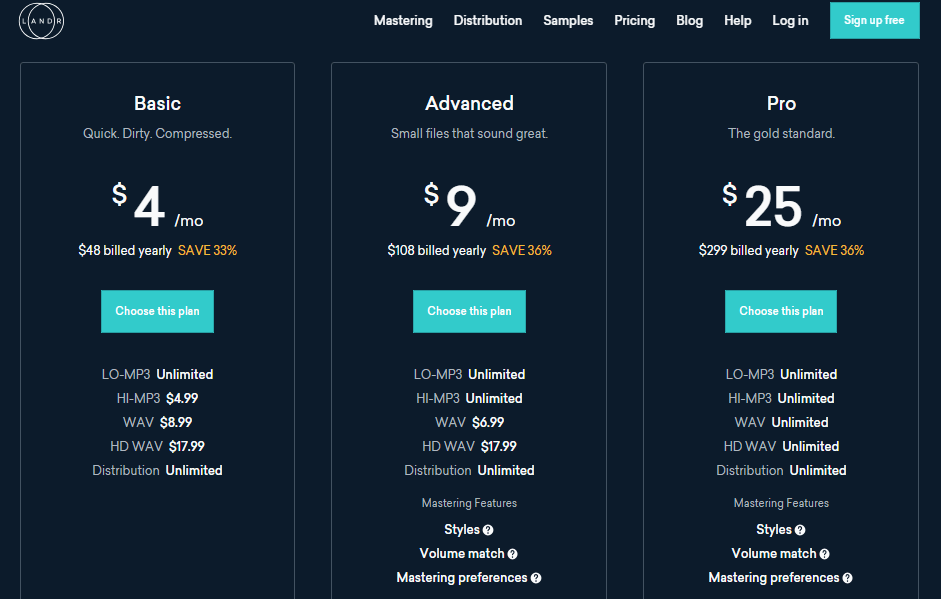Click help icon beside Advanced Mastering preferences
941x599 pixels.
(536, 578)
